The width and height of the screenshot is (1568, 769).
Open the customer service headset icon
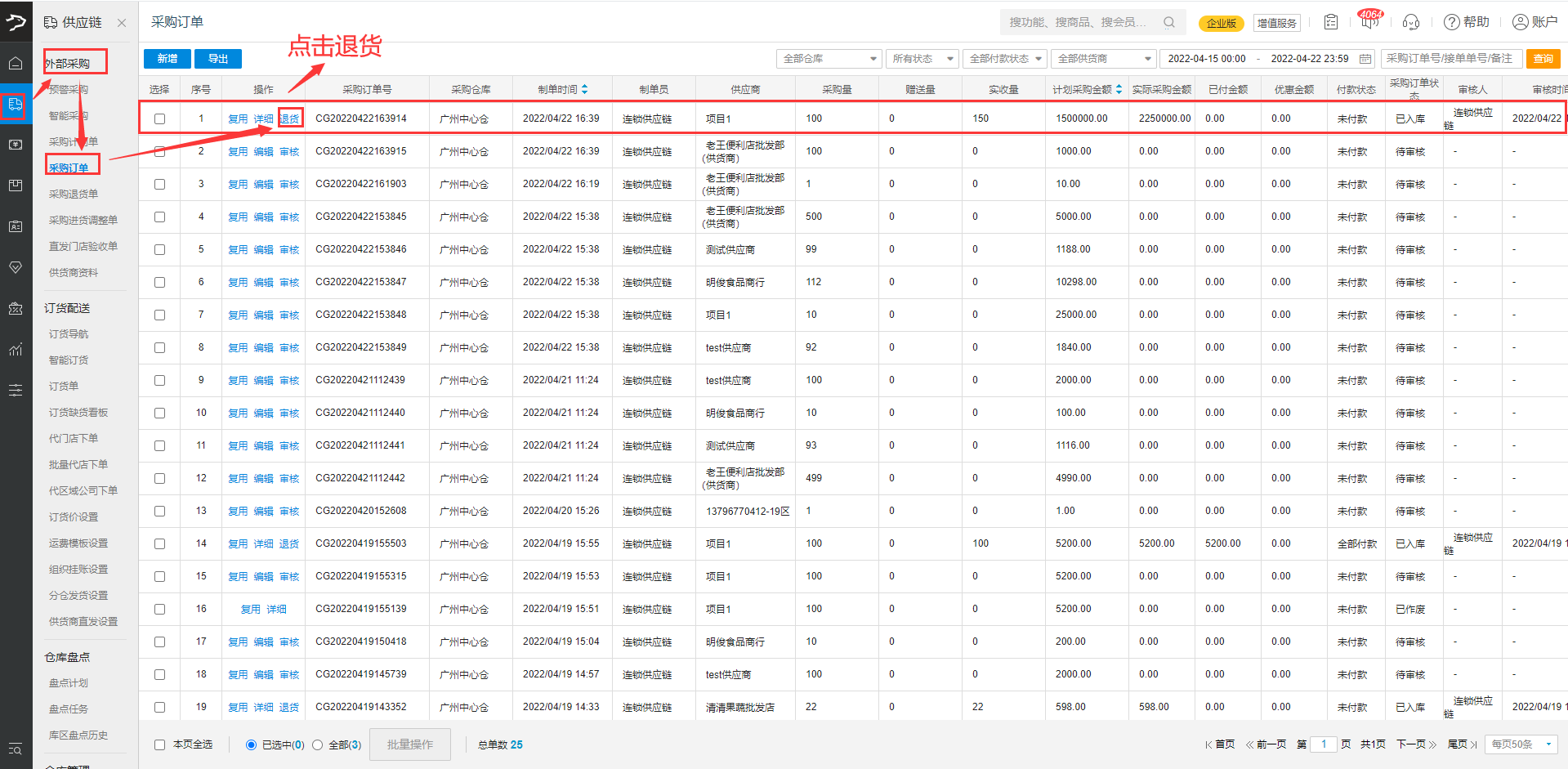pos(1411,22)
